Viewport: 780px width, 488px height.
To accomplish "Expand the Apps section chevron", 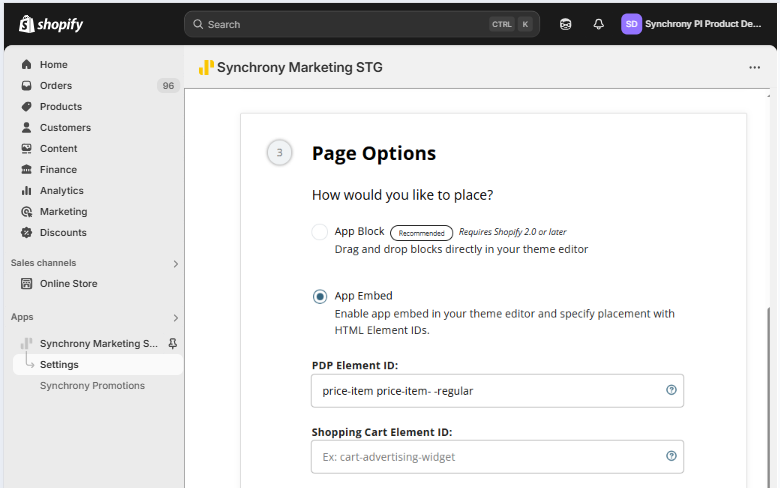I will pyautogui.click(x=176, y=318).
